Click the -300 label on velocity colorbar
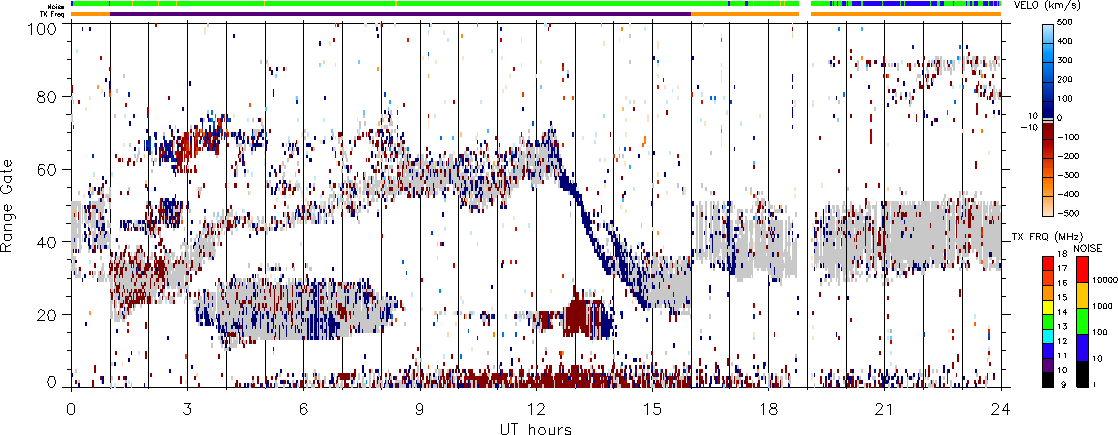The height and width of the screenshot is (435, 1118). tap(1067, 175)
